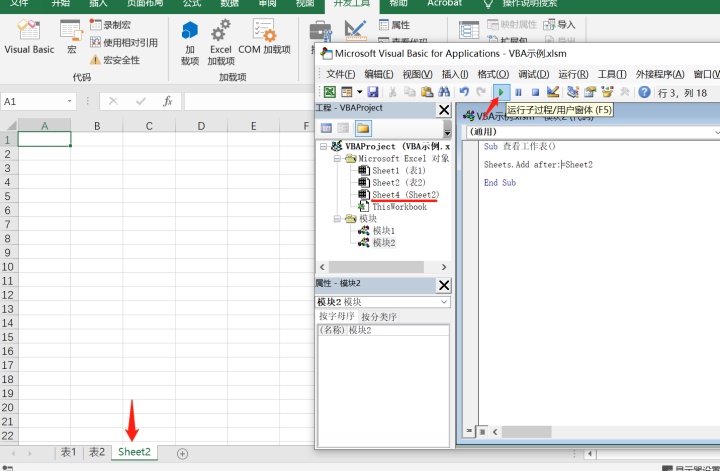Undo the last edit in the VBA editor

pos(464,92)
